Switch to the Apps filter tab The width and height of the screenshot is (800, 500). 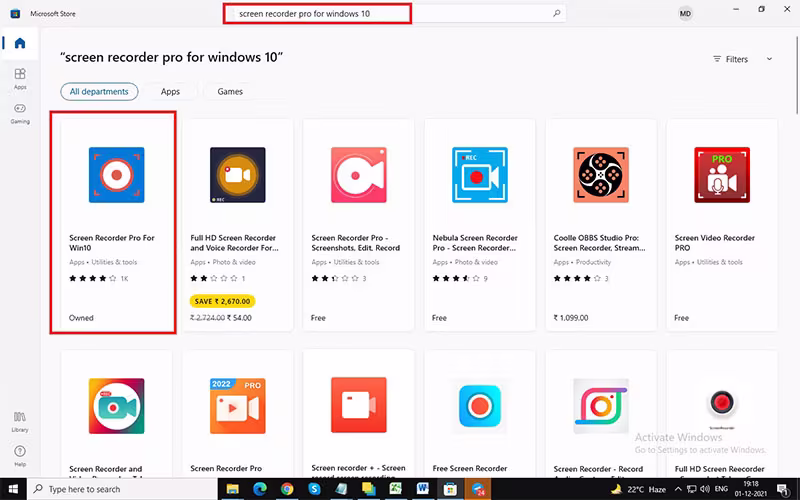point(170,92)
